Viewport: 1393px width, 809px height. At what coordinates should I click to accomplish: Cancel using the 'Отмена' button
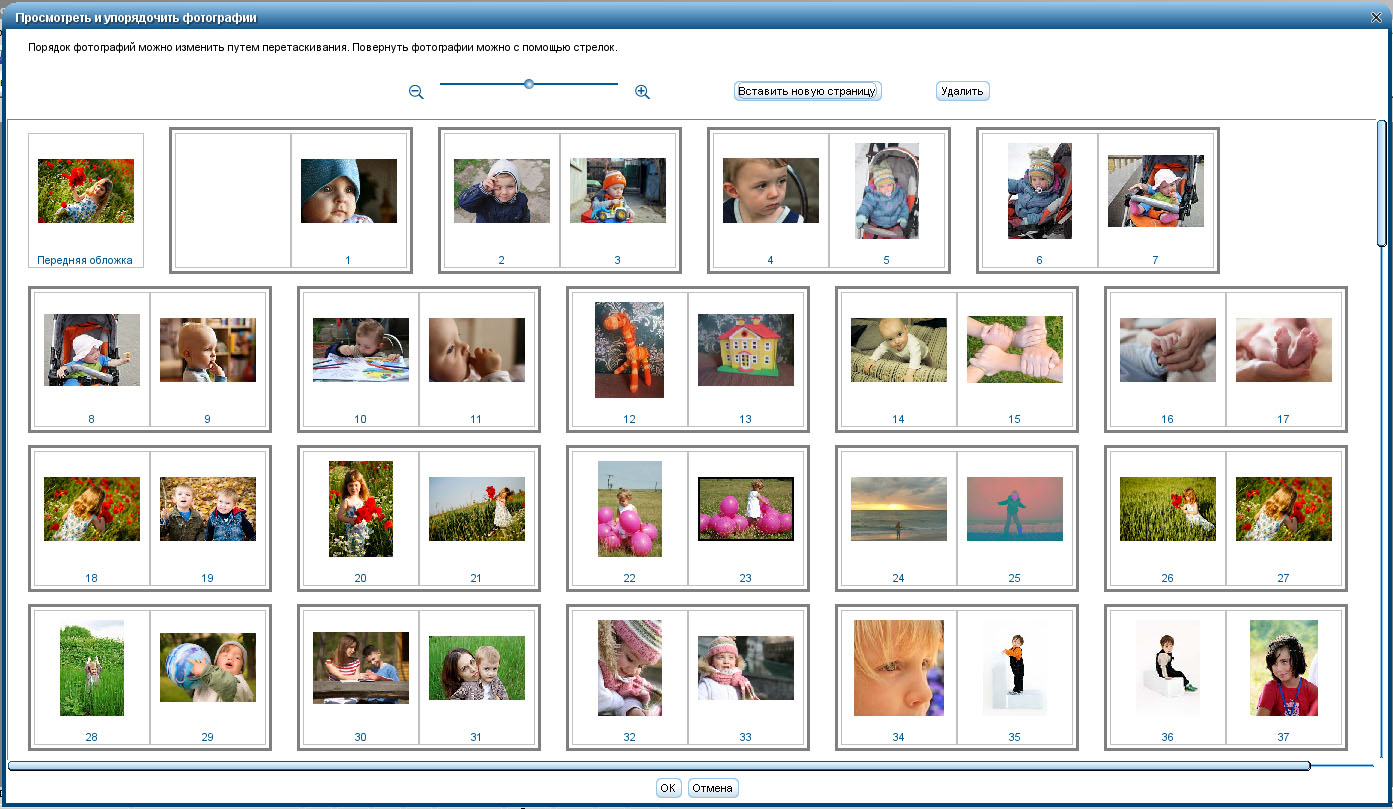pos(713,788)
